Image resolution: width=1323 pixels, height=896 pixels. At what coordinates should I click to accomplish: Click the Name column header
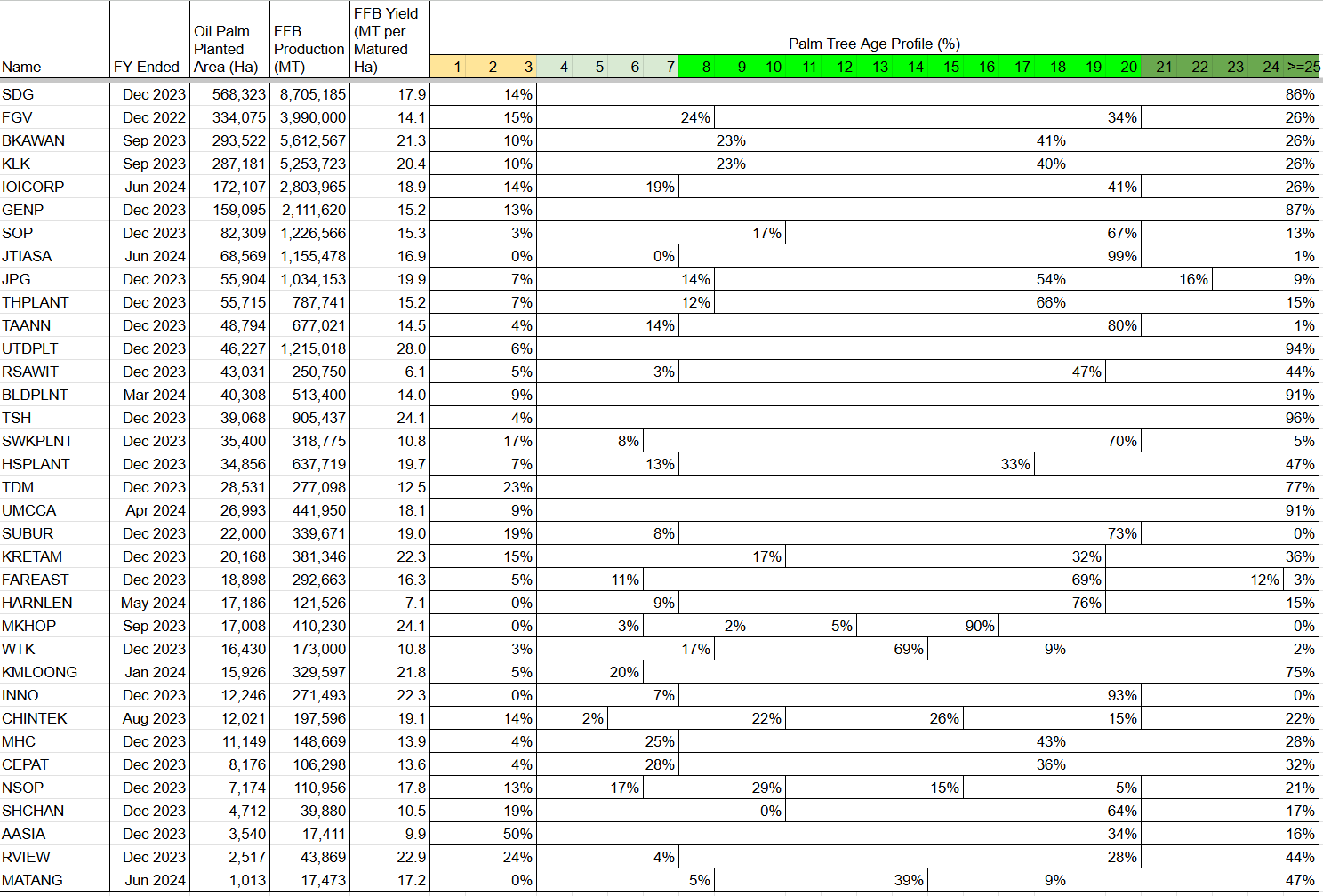(x=55, y=39)
